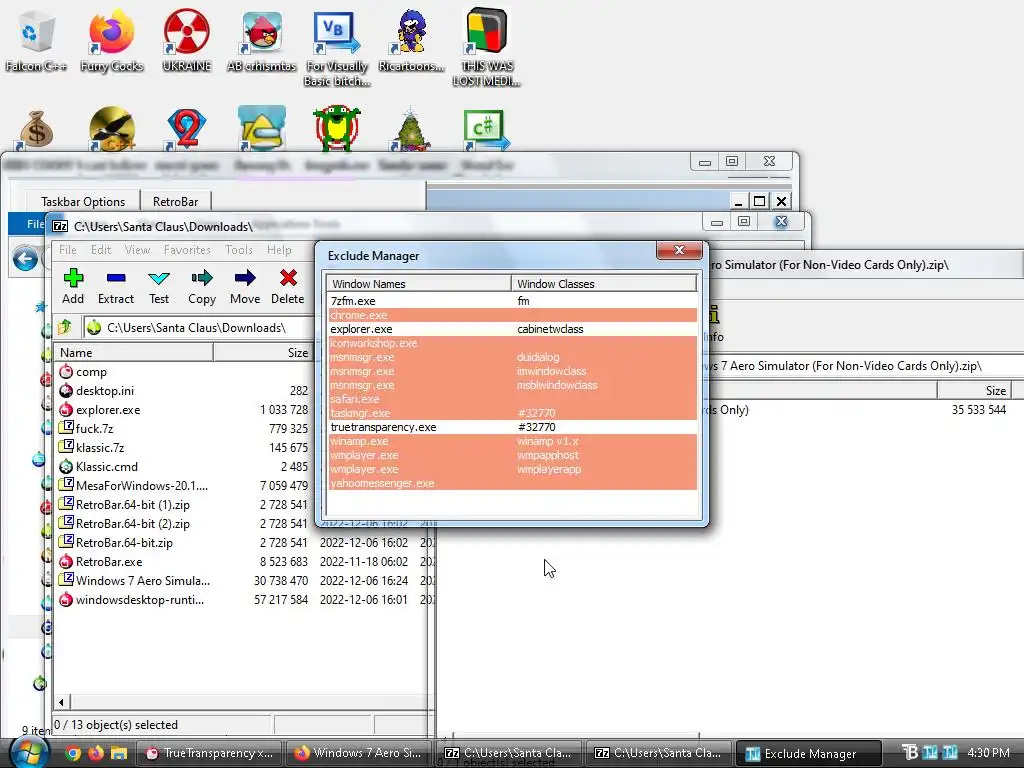
Task: Sort 7-Zip files by Name column
Action: 133,353
